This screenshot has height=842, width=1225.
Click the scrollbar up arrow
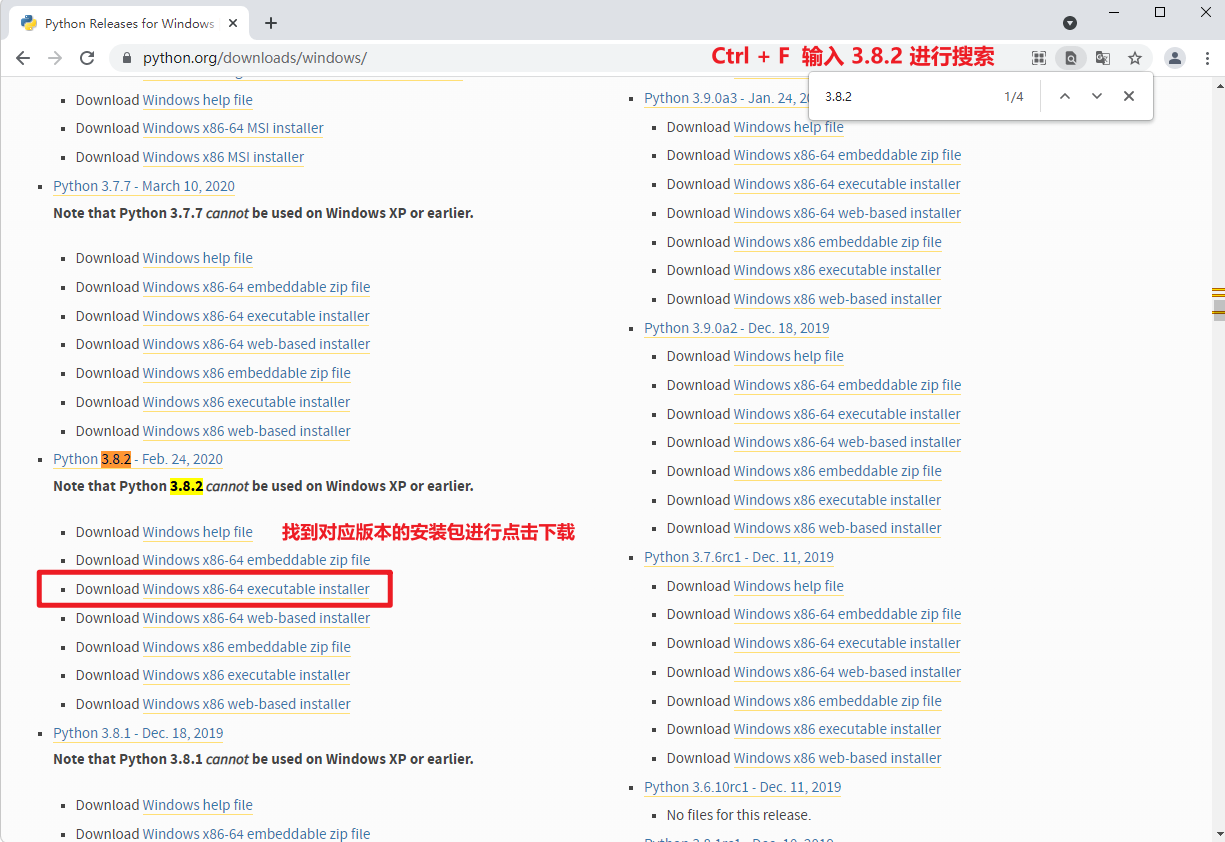point(1218,83)
